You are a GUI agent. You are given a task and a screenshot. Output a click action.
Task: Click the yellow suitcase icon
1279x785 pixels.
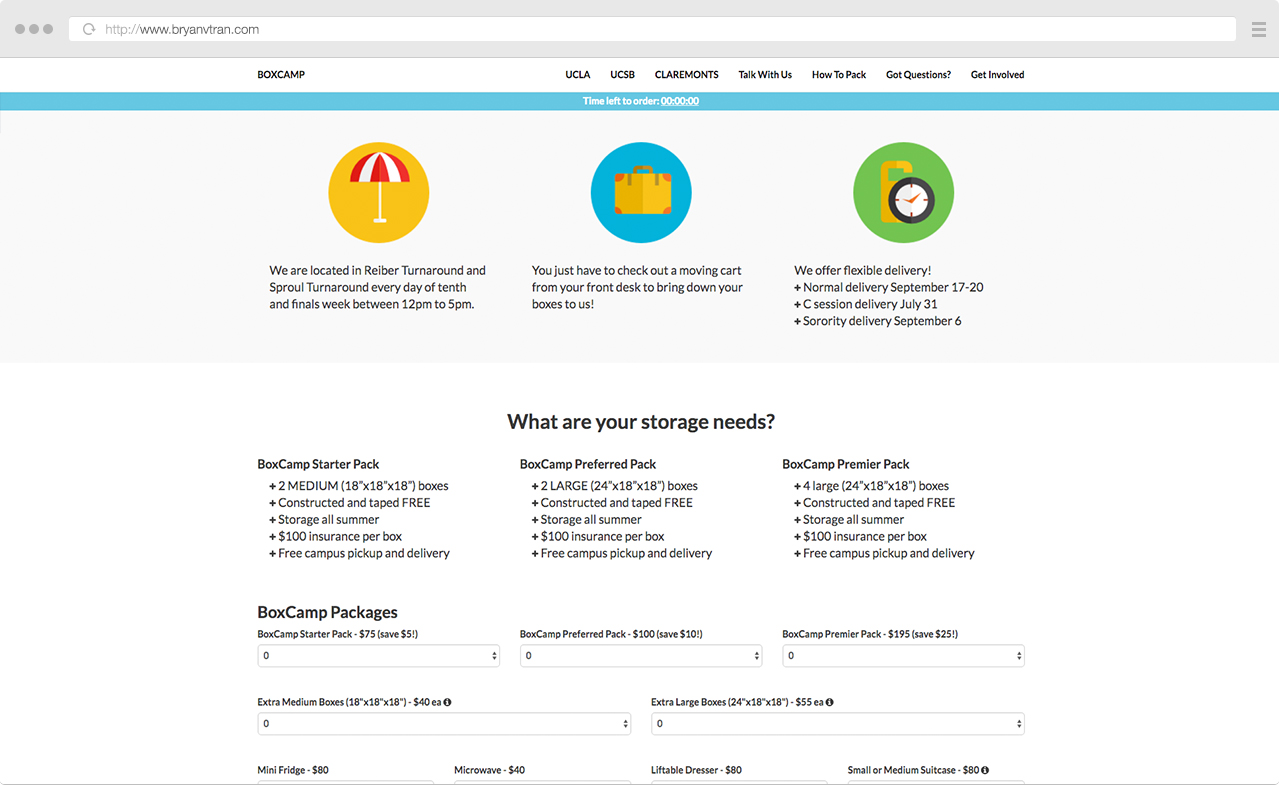point(641,193)
